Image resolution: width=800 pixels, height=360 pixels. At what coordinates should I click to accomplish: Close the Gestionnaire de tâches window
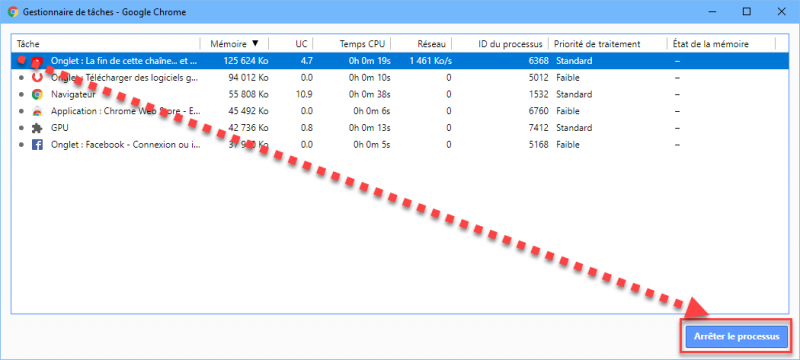click(x=781, y=12)
